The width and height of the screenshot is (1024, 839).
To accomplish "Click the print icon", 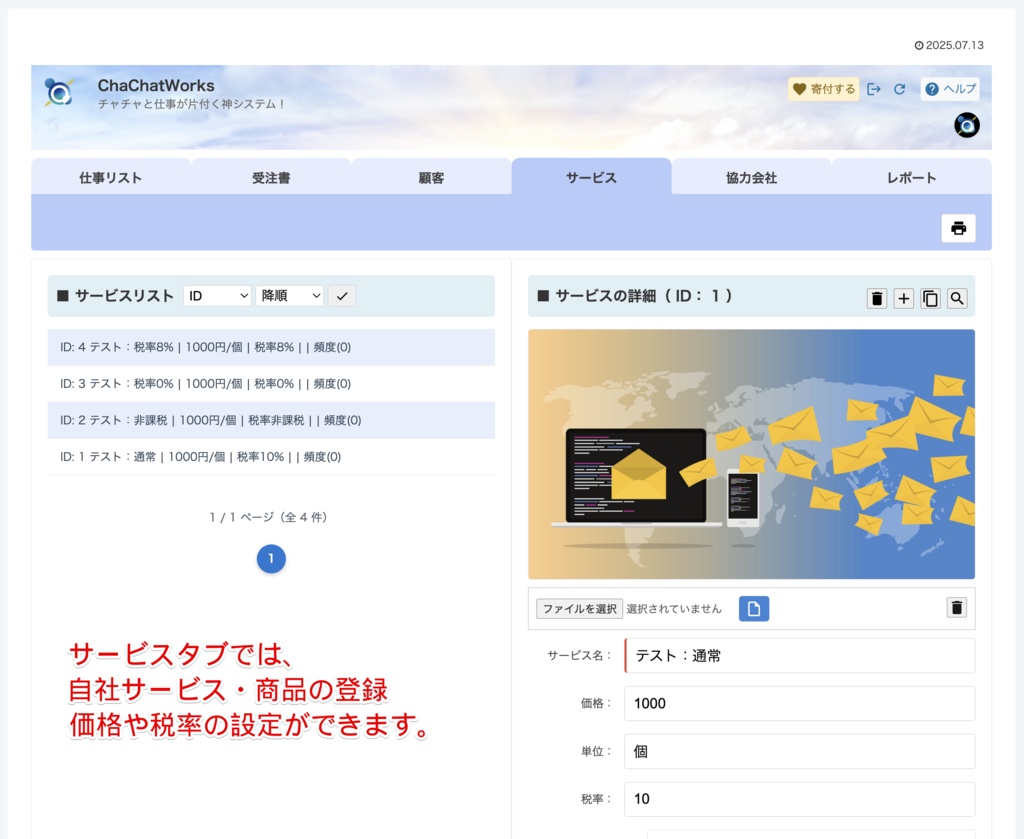I will coord(958,227).
